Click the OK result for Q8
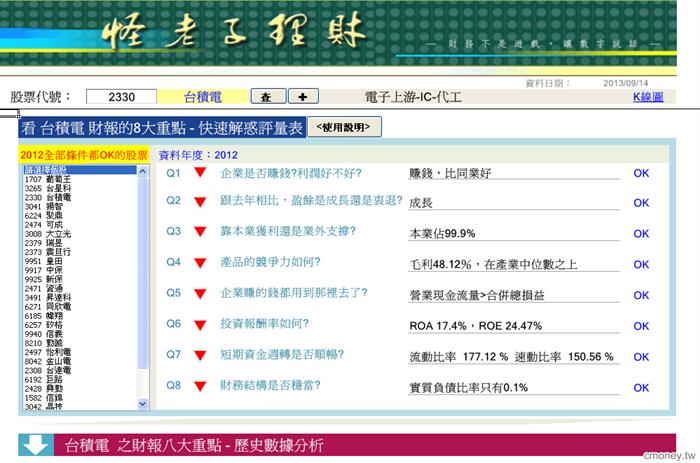The width and height of the screenshot is (700, 463). point(641,388)
